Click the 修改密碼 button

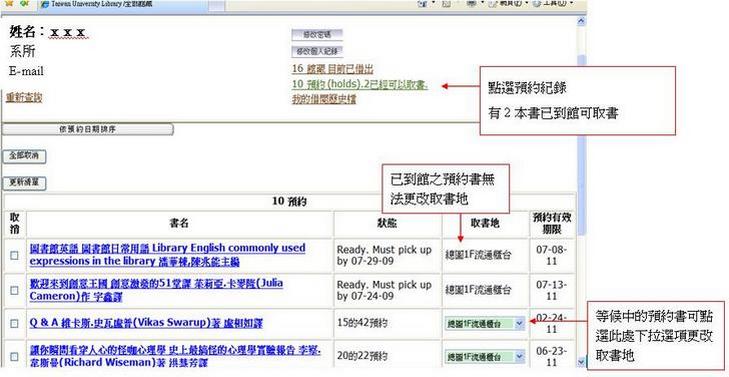[317, 34]
